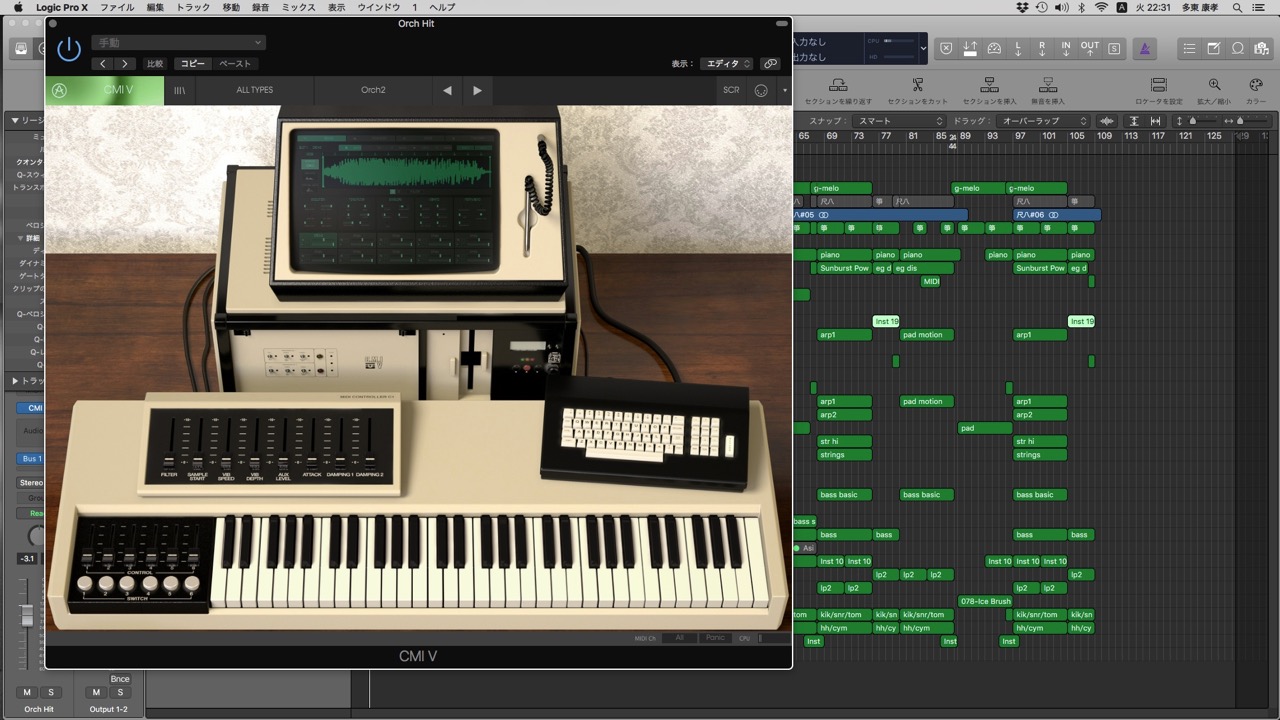Open the list editors panel

pyautogui.click(x=1189, y=48)
